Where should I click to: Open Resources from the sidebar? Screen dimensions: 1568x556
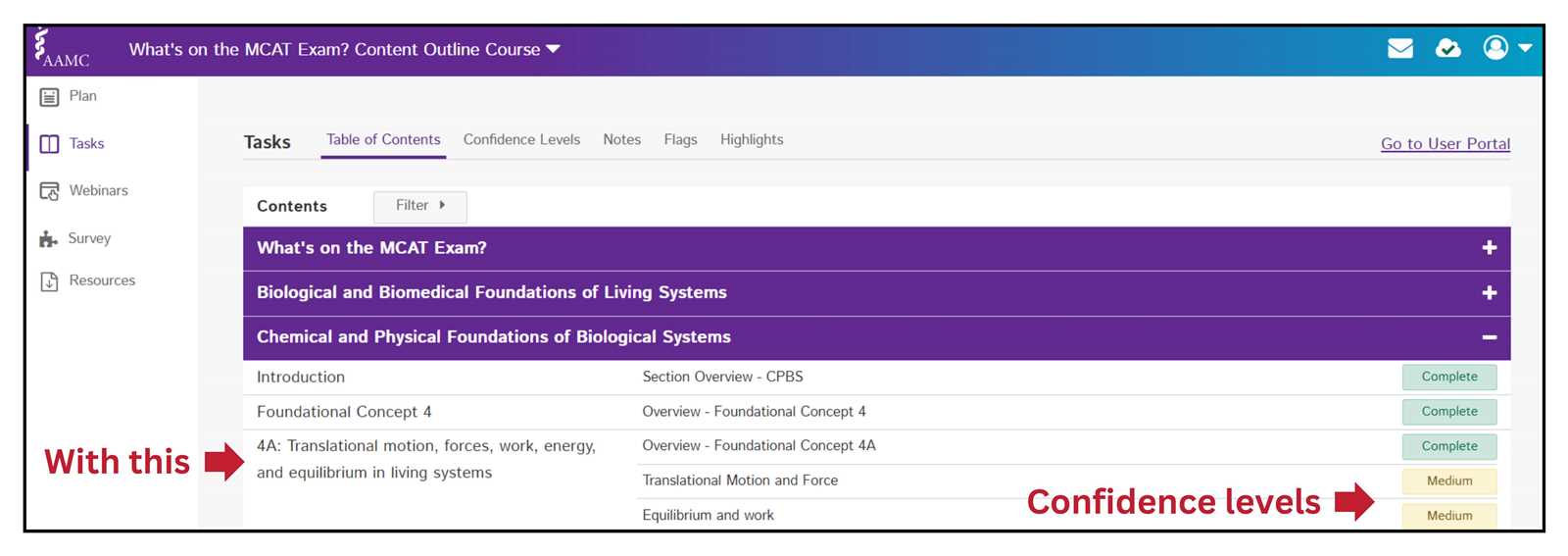102,280
